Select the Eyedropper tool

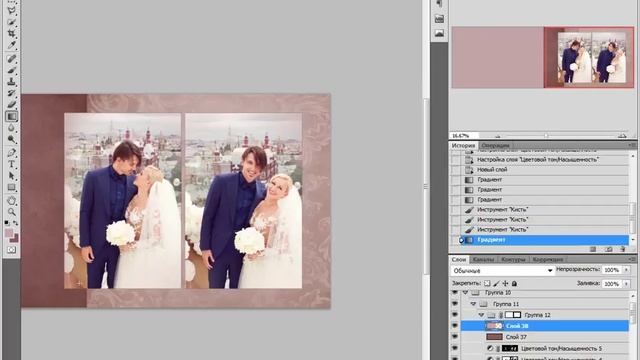11,45
